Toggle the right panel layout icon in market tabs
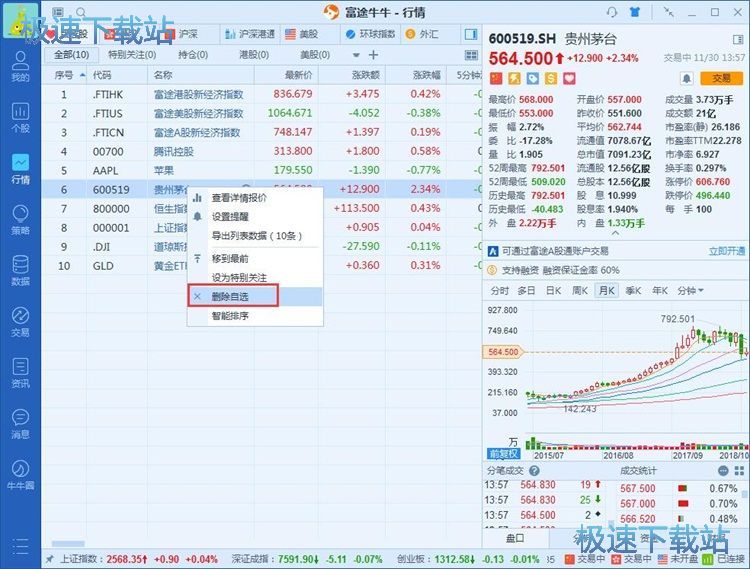This screenshot has width=750, height=569. coord(471,34)
